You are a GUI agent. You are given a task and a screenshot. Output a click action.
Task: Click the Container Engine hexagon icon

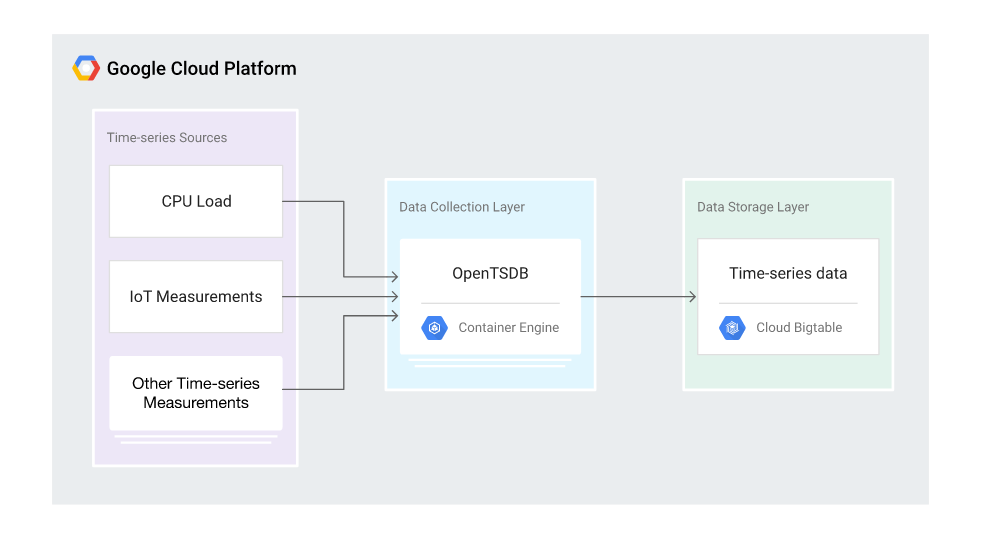[434, 328]
